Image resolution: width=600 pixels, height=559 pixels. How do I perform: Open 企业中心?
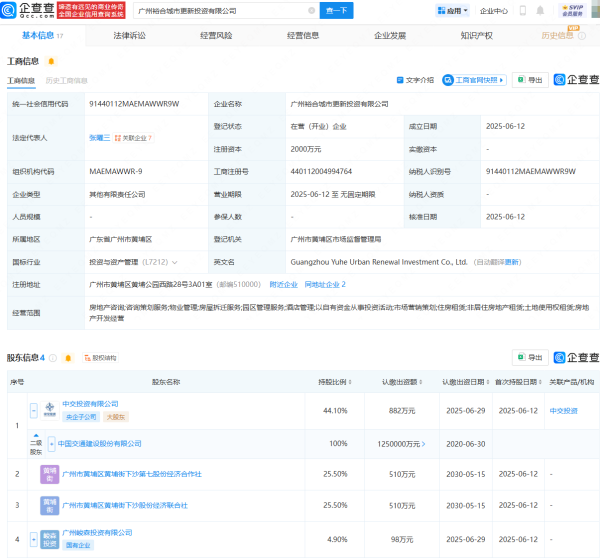(494, 11)
